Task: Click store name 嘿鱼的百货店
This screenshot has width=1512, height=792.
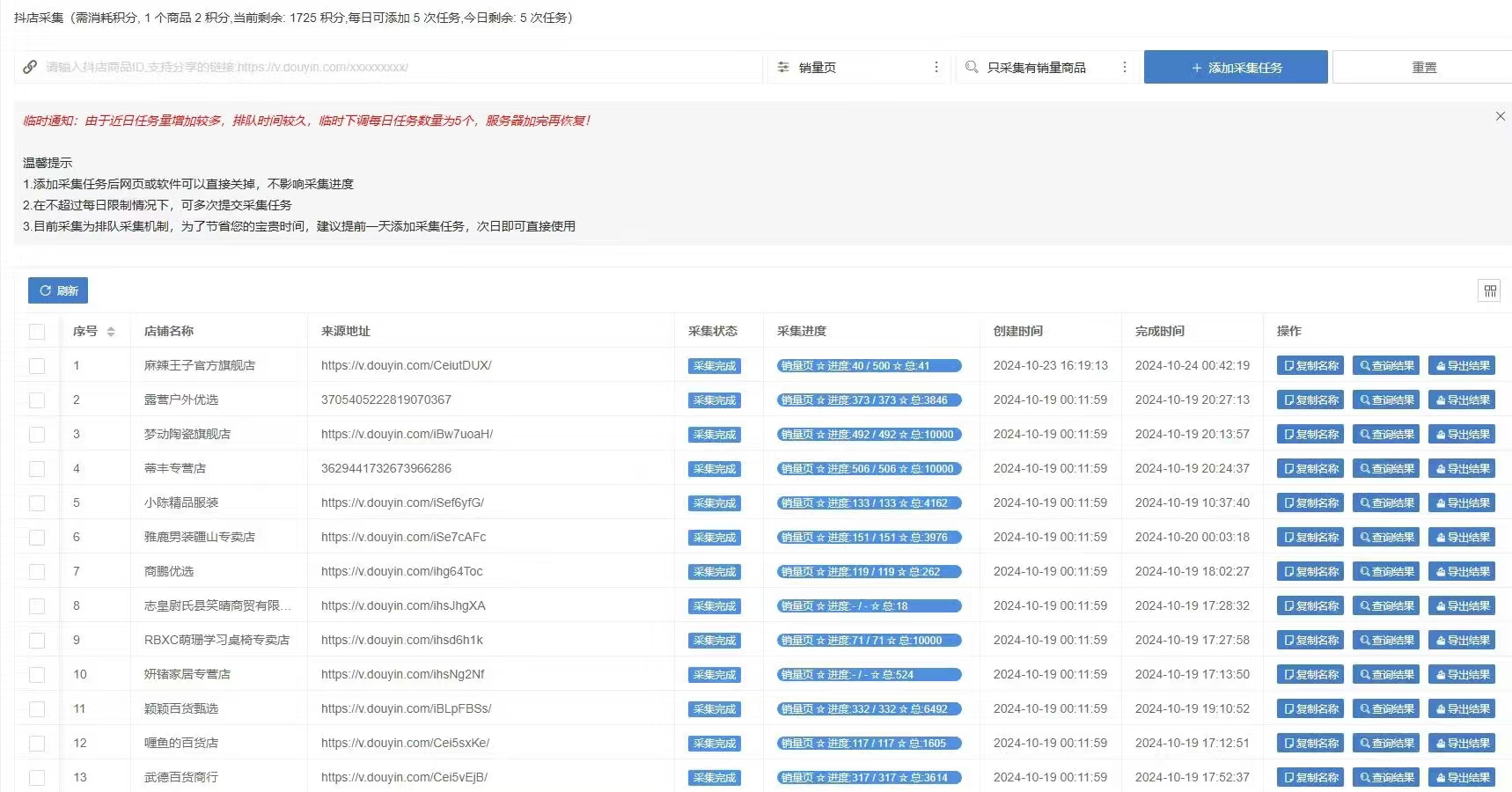Action: pos(181,743)
